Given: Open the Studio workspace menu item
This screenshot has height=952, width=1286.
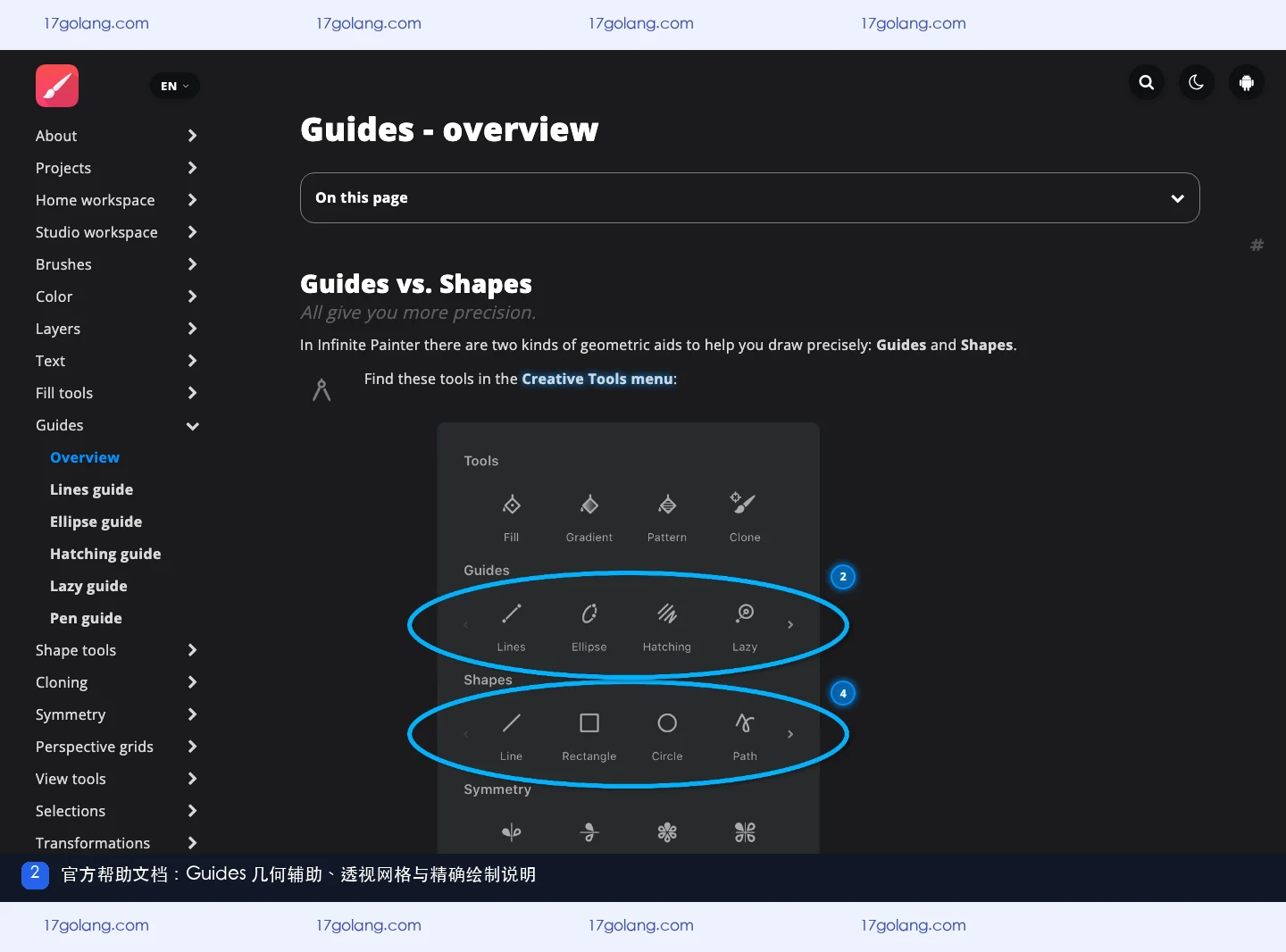Looking at the screenshot, I should (x=96, y=232).
